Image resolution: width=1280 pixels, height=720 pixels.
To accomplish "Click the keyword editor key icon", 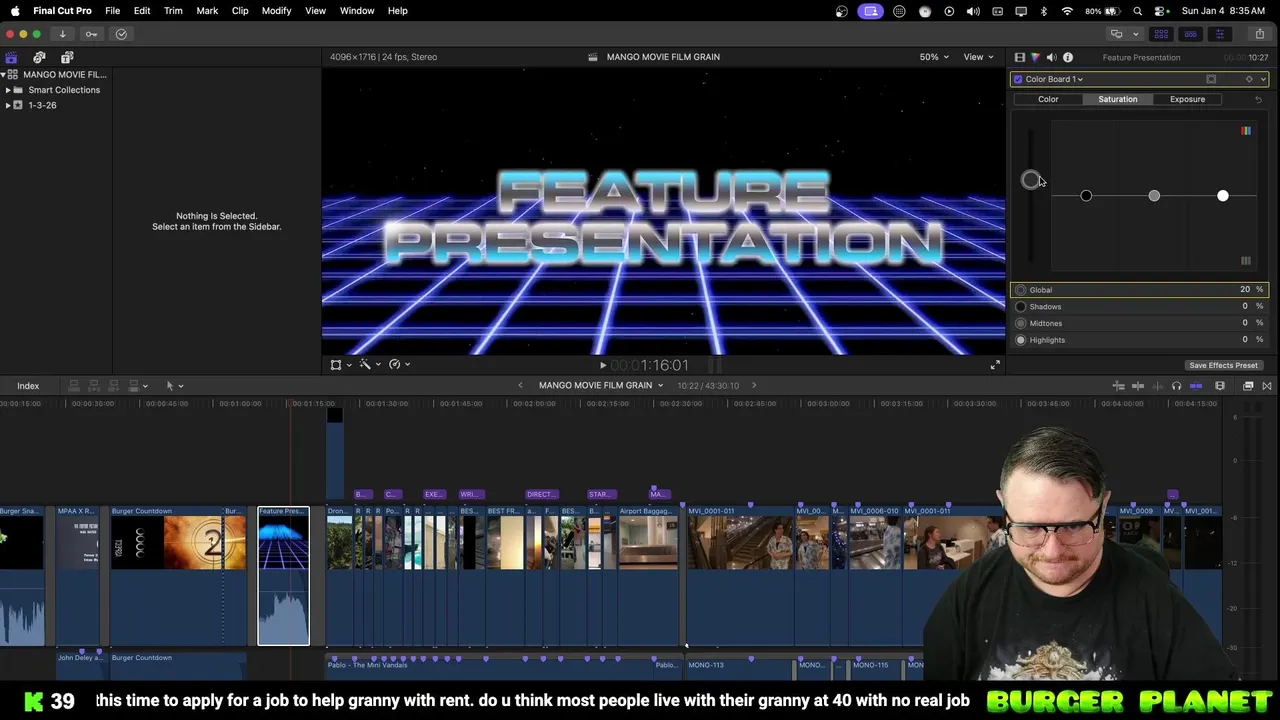I will pyautogui.click(x=91, y=34).
